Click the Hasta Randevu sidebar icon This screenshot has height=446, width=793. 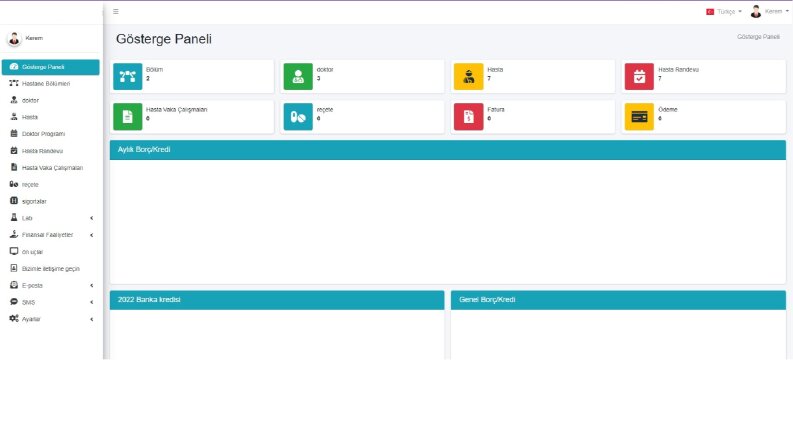(14, 151)
